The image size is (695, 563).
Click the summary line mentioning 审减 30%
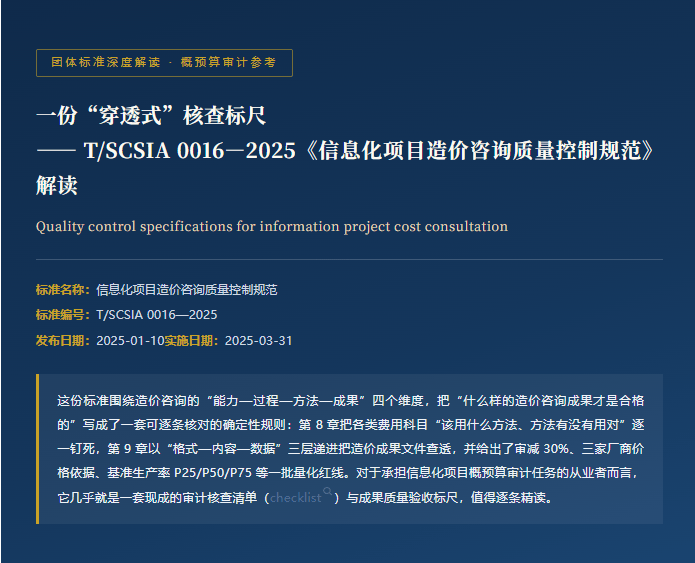click(x=351, y=449)
